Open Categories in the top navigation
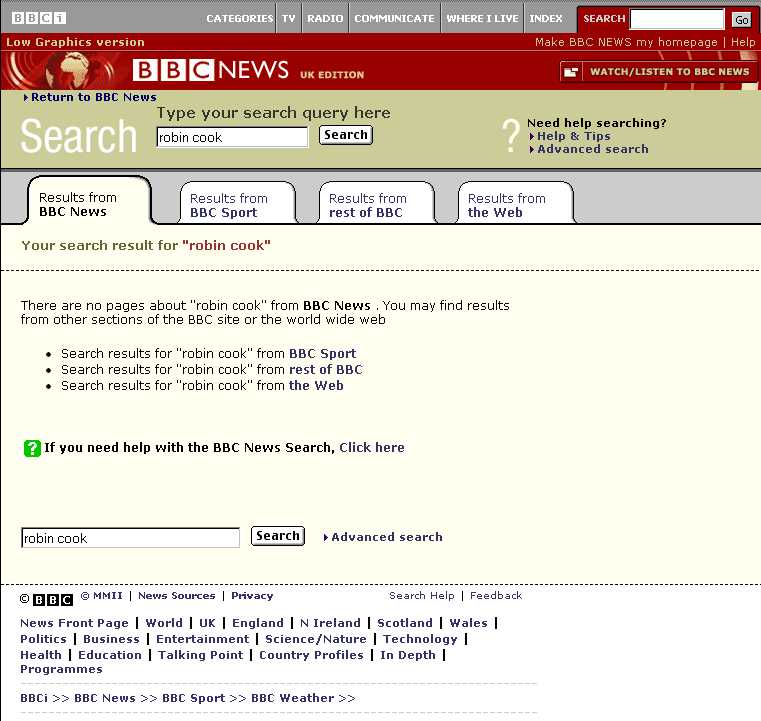 pyautogui.click(x=240, y=18)
